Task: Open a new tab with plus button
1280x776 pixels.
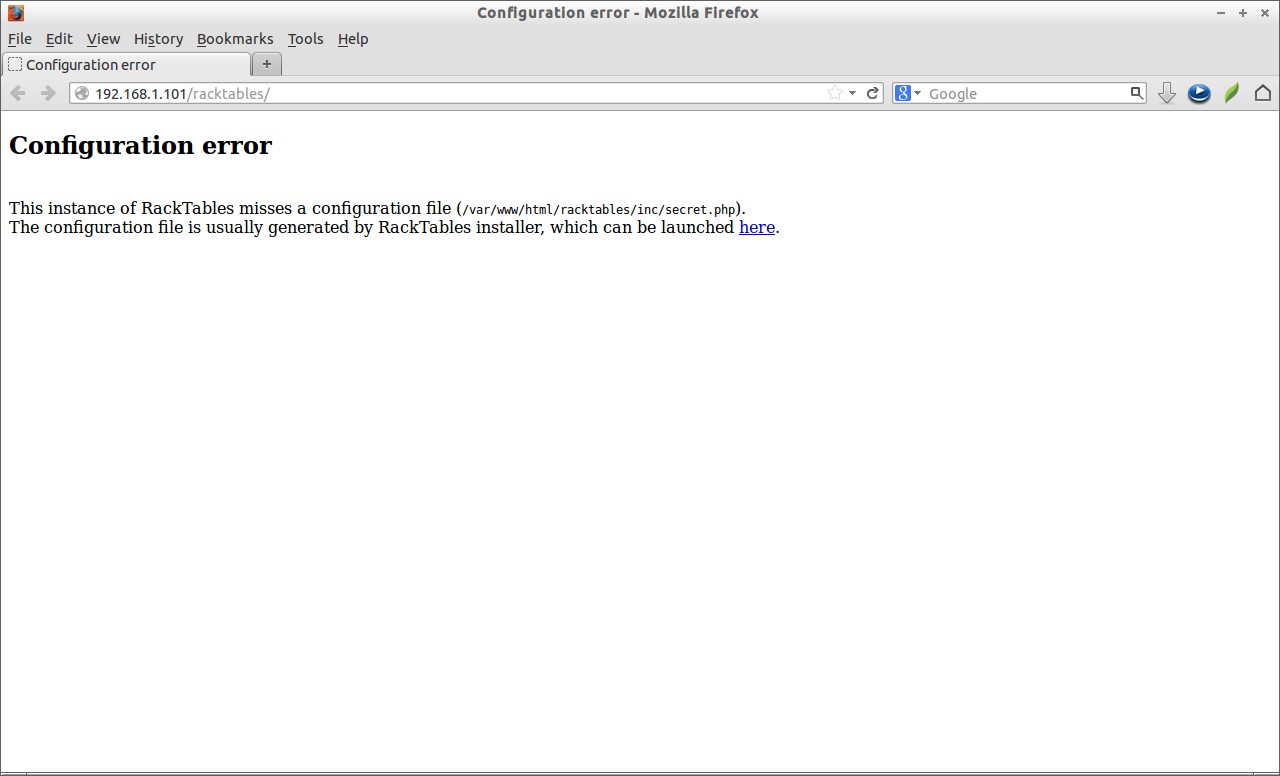Action: pos(267,64)
